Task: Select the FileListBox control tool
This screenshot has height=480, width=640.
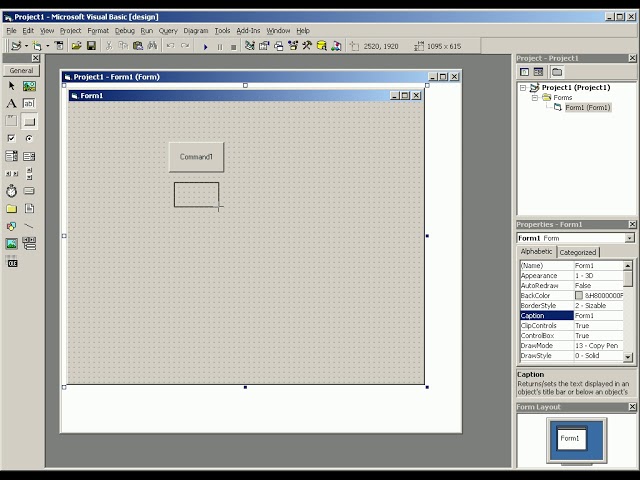Action: pos(29,209)
